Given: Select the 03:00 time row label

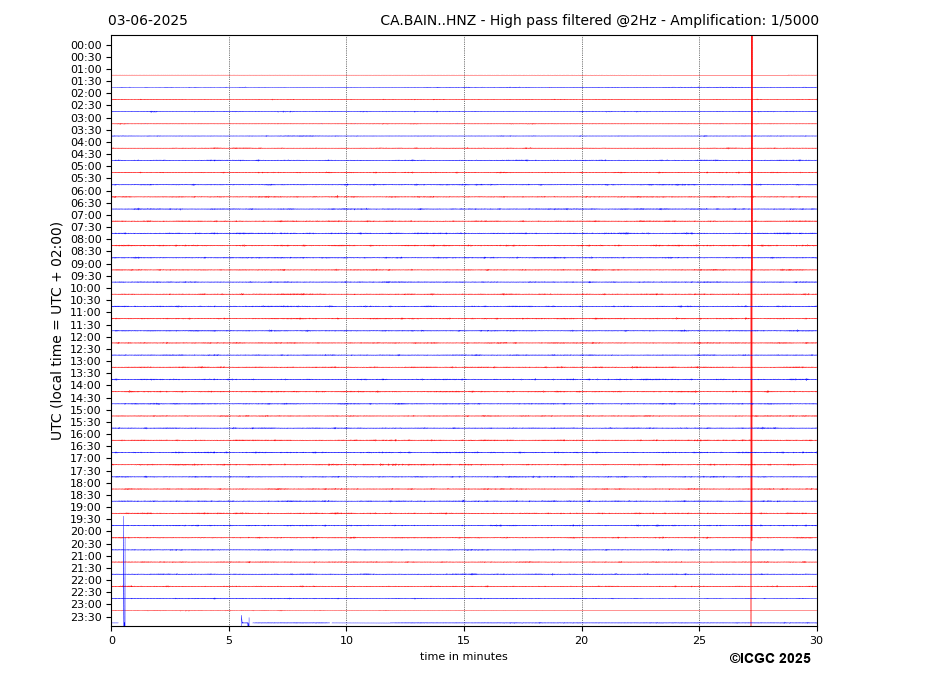Looking at the screenshot, I should (x=86, y=118).
